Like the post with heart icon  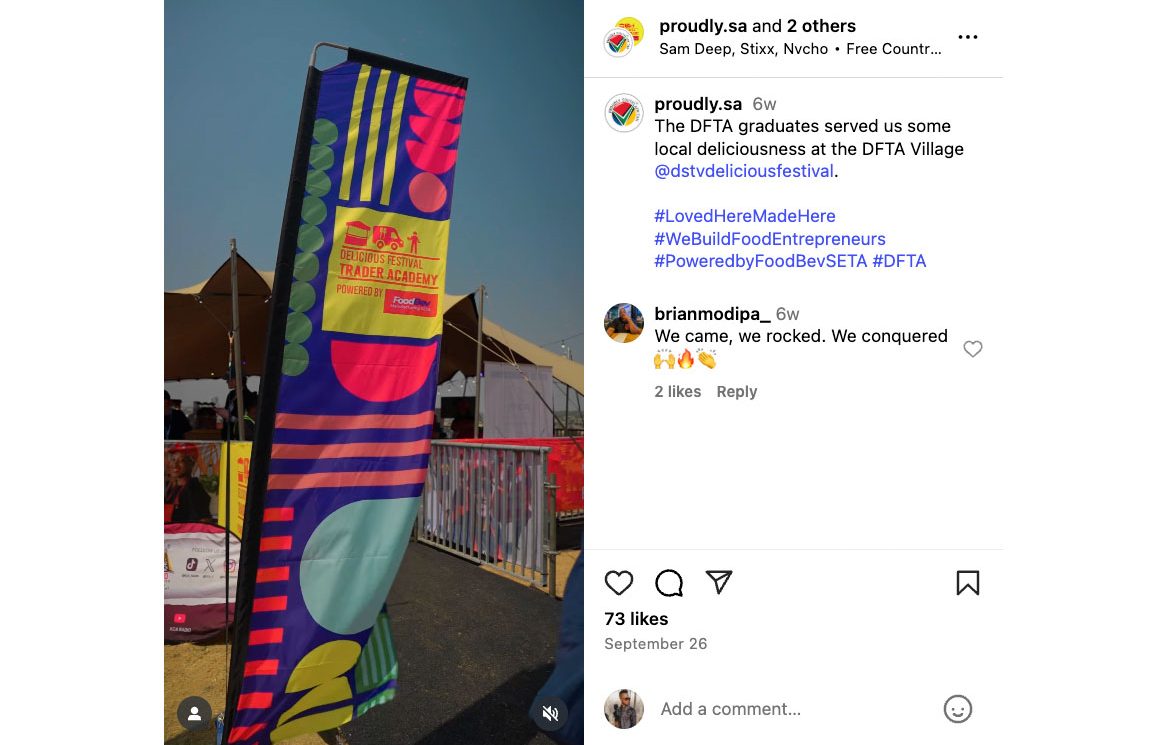coord(619,583)
